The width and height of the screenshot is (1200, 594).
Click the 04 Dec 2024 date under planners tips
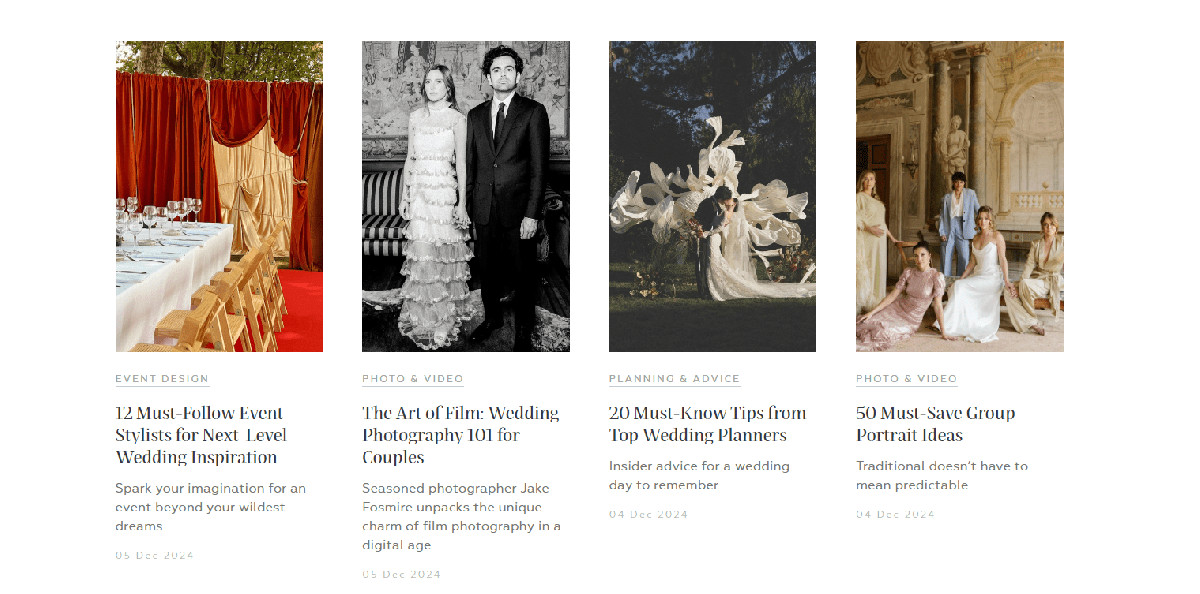648,514
